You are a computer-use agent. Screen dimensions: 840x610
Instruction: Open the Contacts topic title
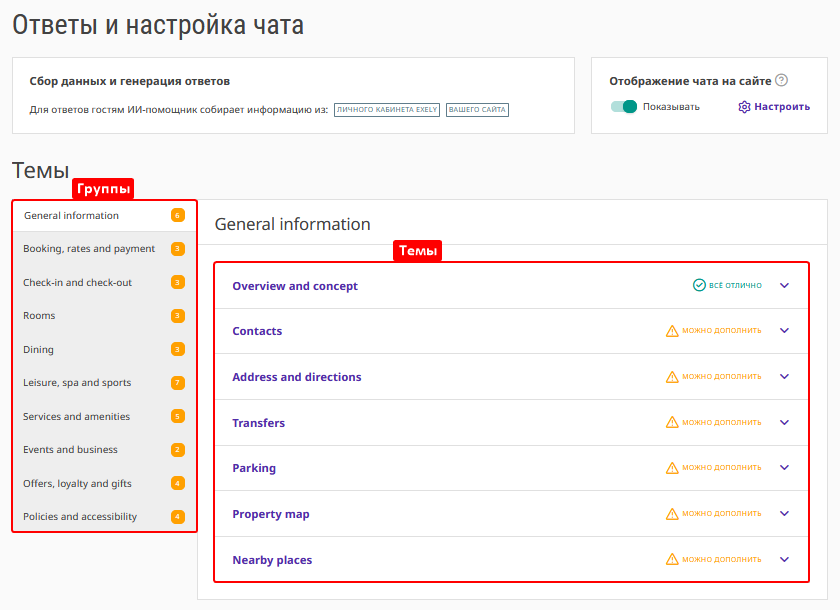(x=257, y=331)
